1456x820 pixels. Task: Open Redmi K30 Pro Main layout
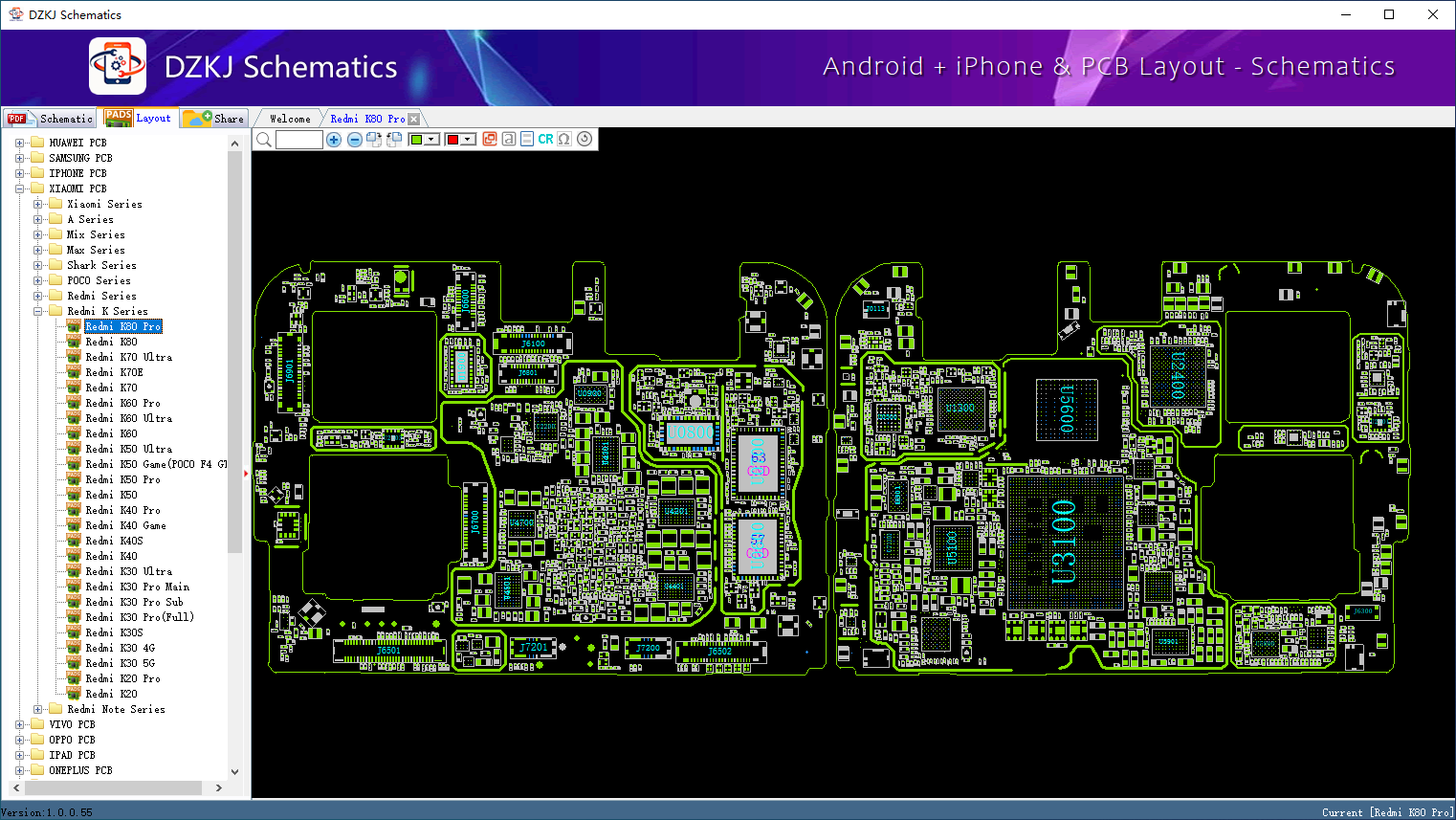(138, 587)
